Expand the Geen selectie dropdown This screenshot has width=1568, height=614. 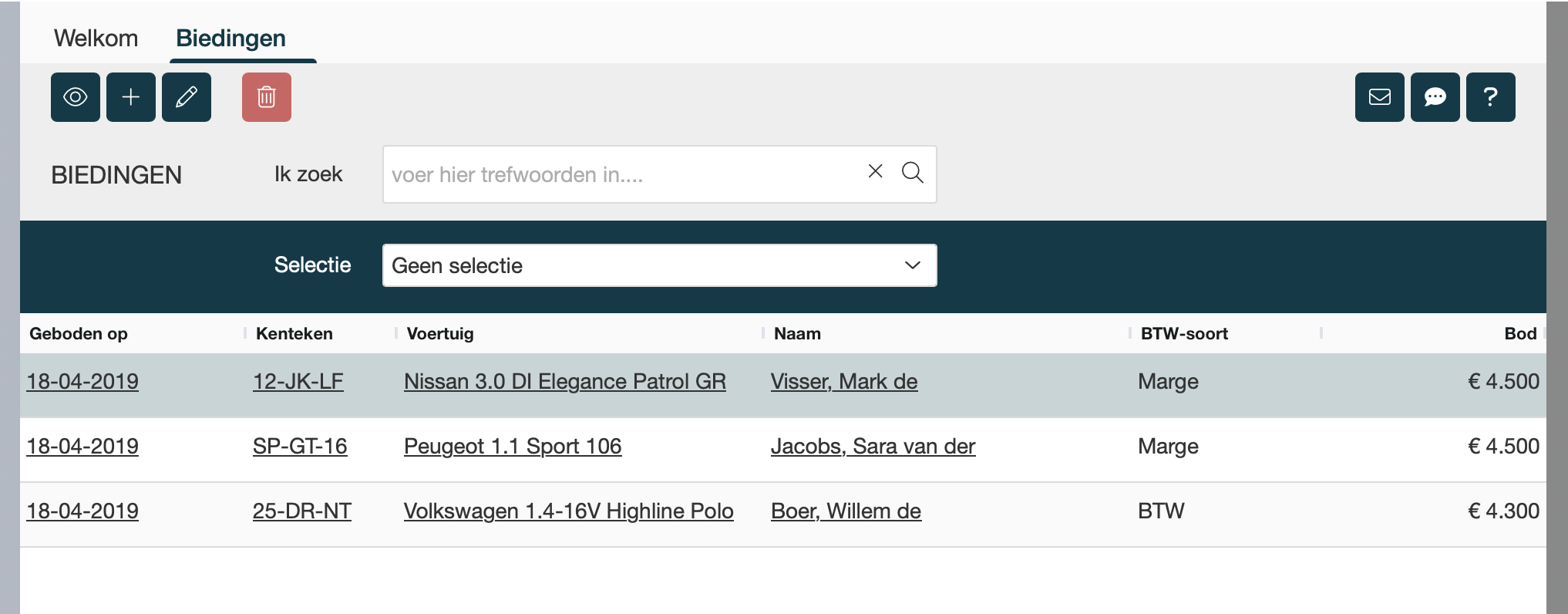659,265
